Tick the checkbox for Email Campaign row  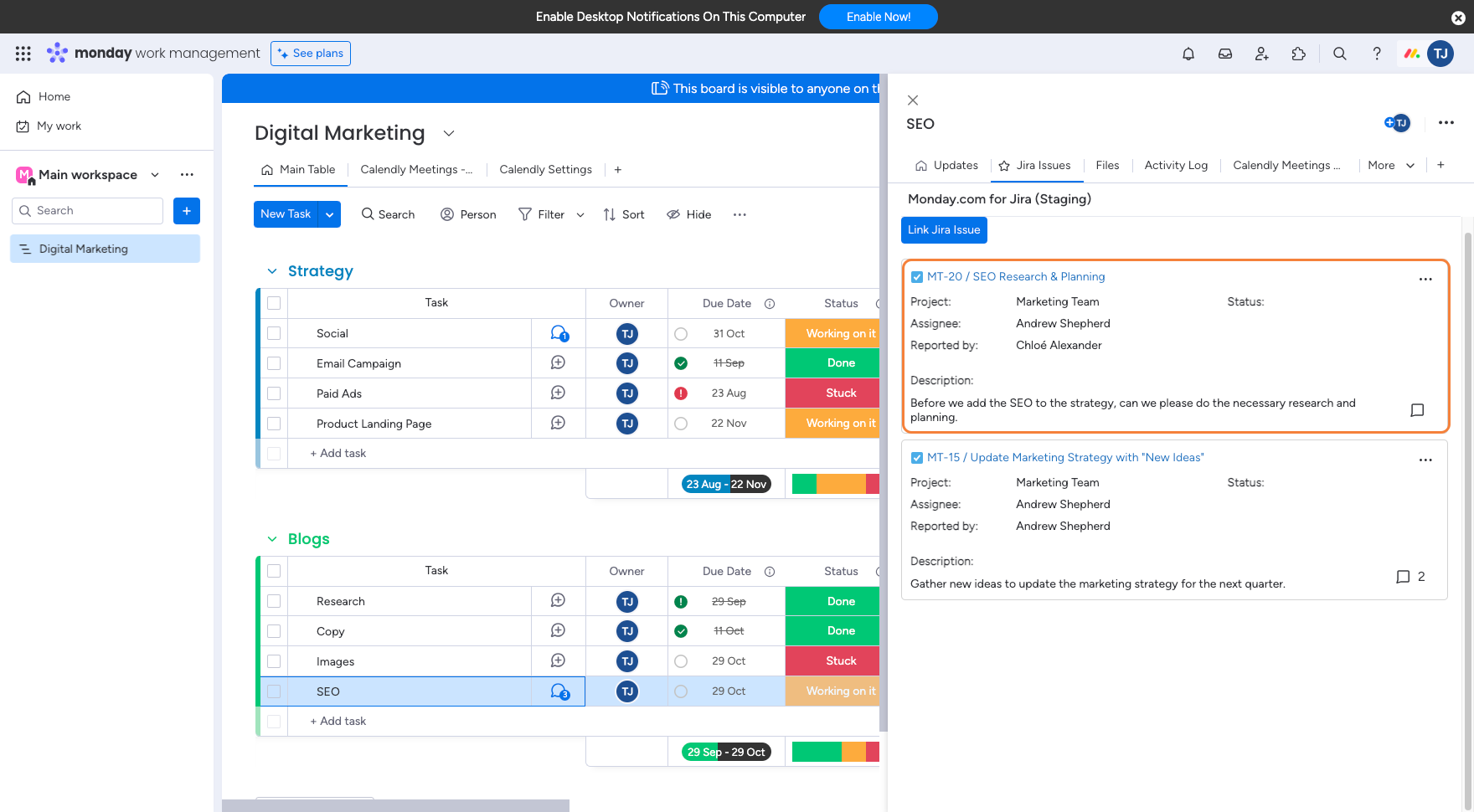(x=274, y=363)
